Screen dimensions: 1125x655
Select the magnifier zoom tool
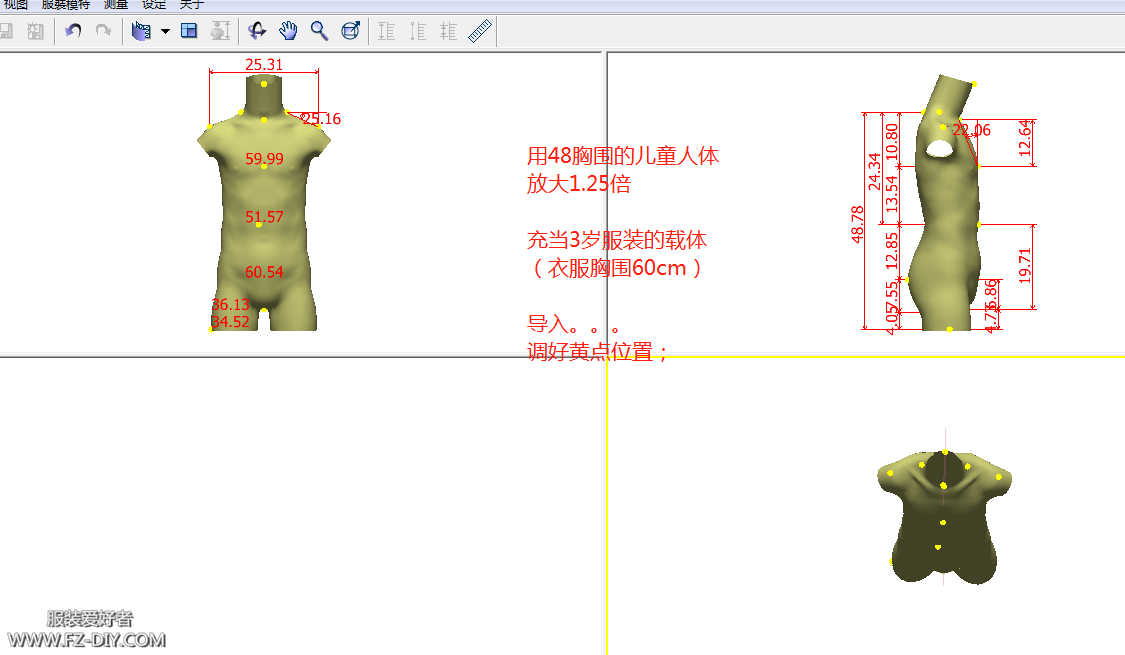point(319,31)
